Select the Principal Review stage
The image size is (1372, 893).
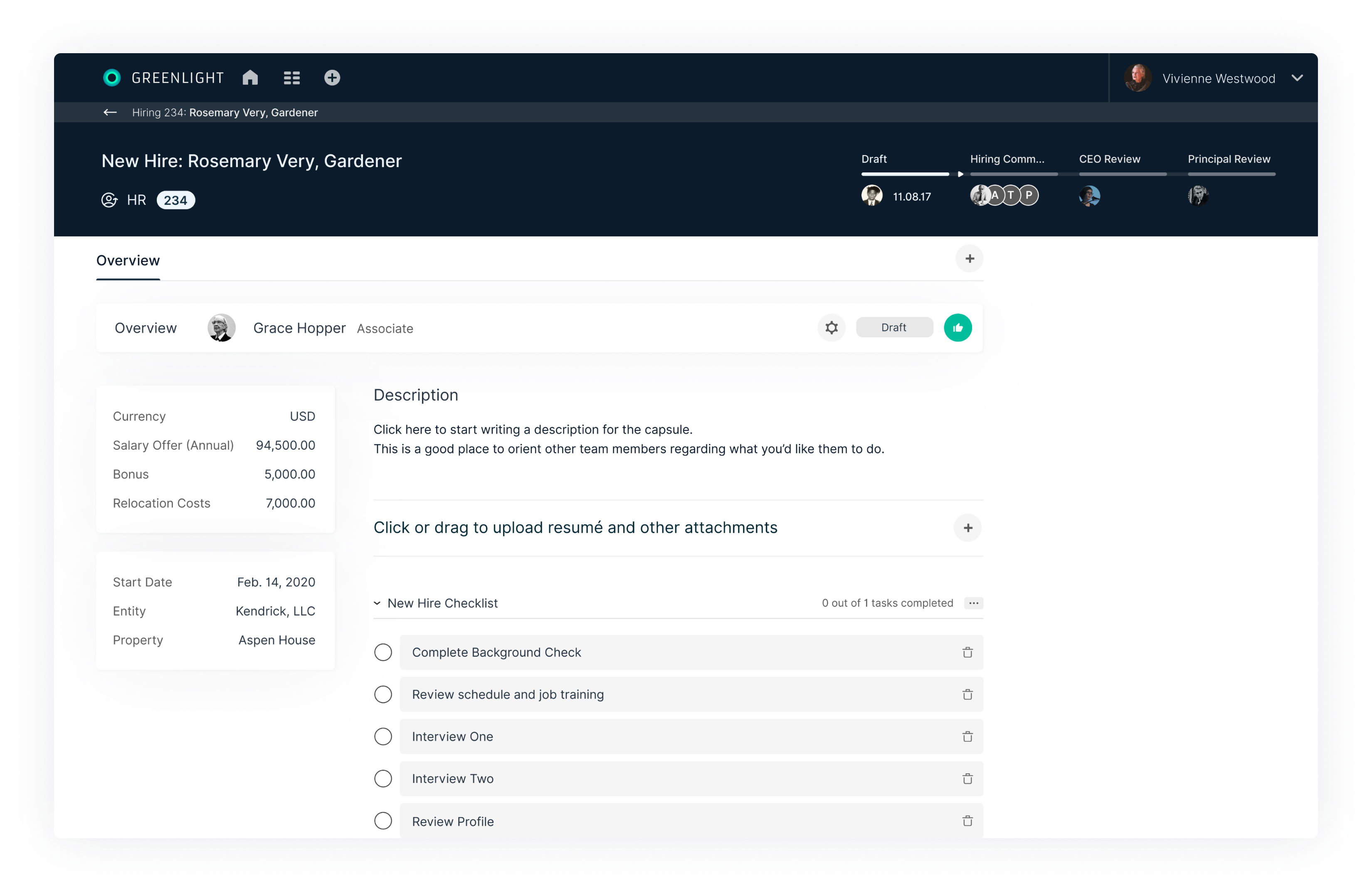(1229, 159)
